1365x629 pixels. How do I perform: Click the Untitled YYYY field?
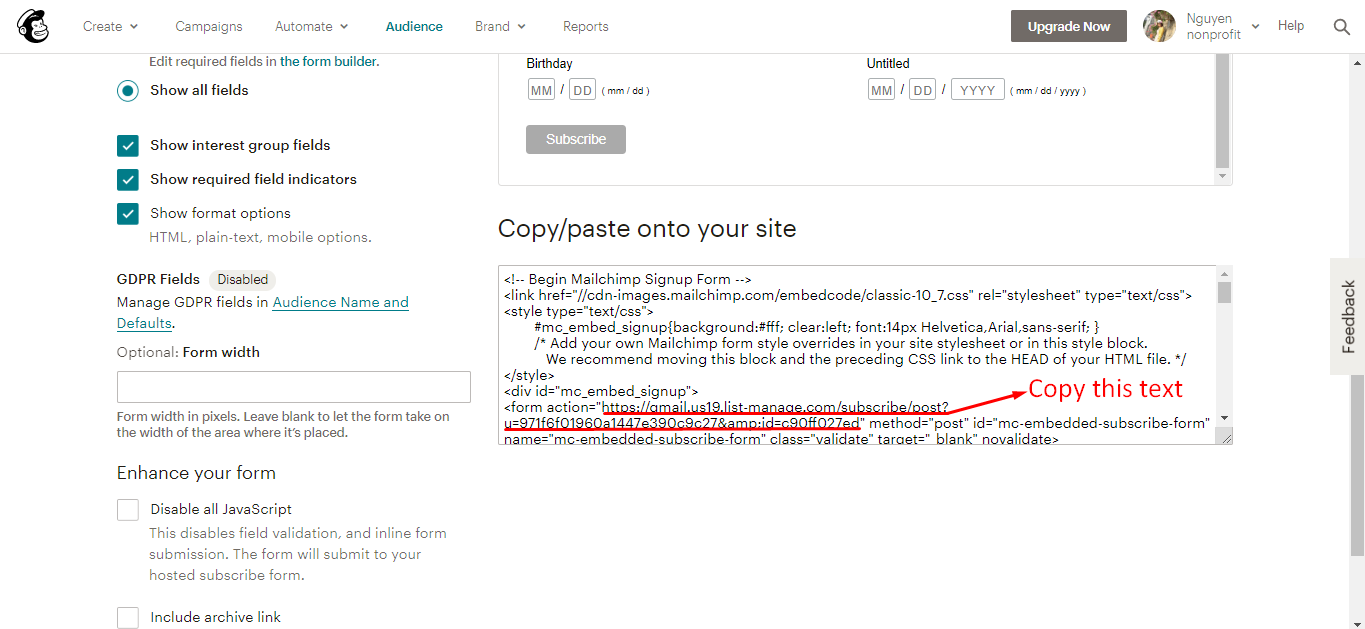click(978, 90)
